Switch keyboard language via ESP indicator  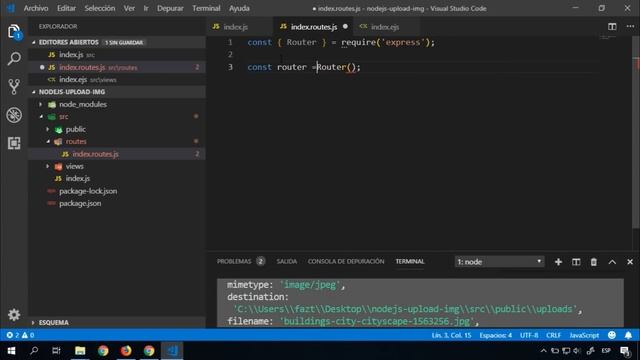tap(606, 351)
